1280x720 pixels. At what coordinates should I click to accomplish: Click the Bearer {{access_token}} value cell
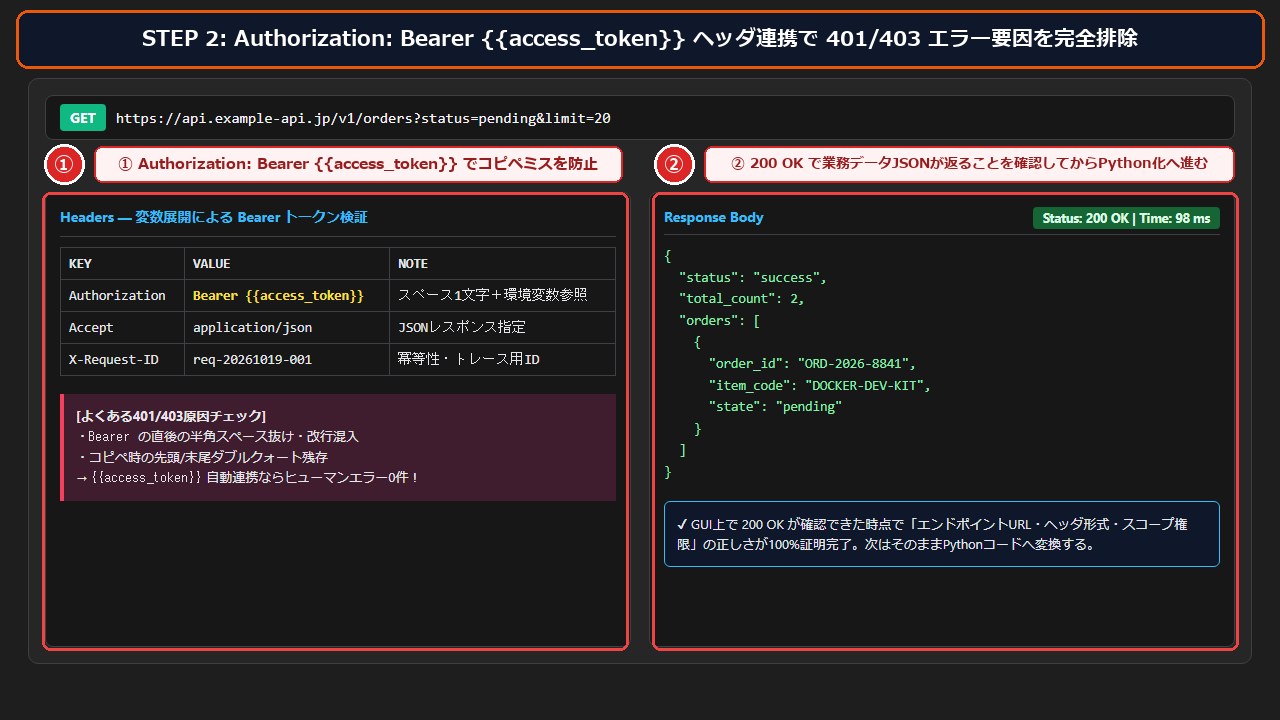(287, 296)
